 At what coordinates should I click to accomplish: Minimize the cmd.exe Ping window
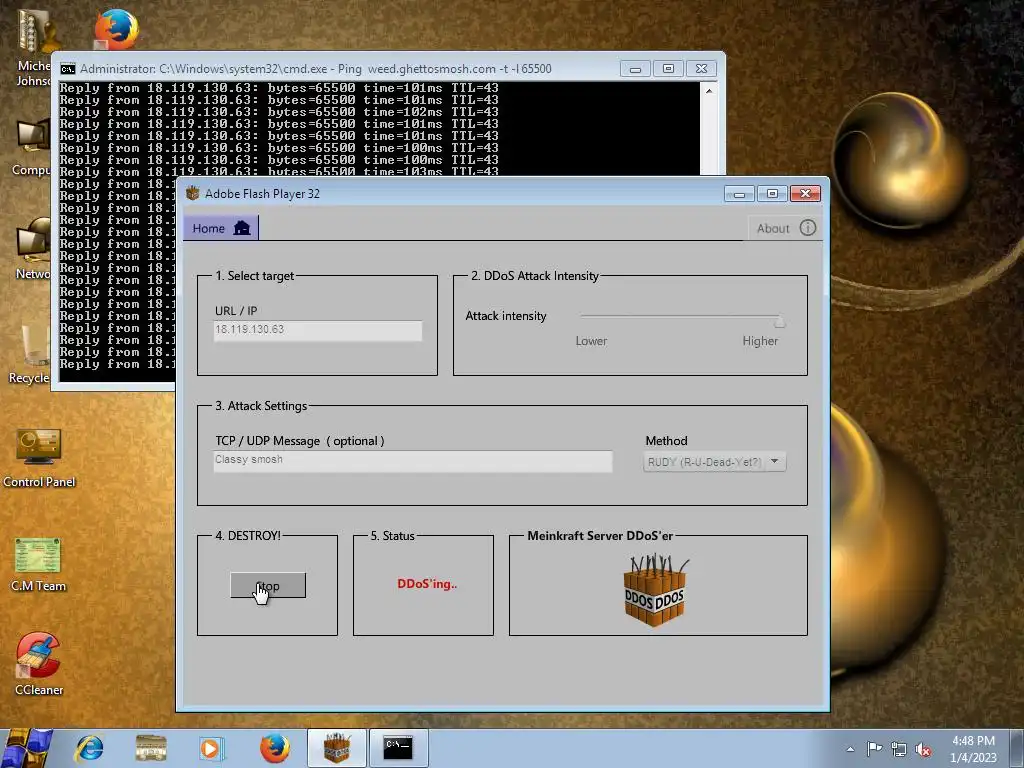635,69
